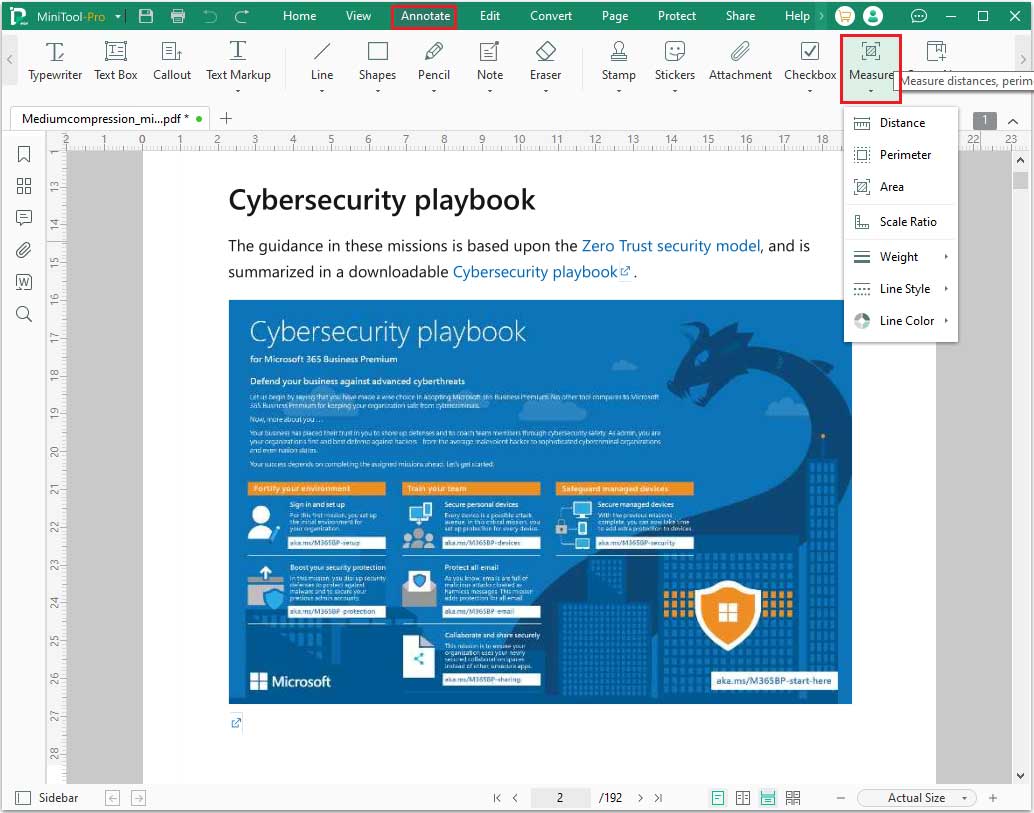This screenshot has height=813, width=1034.
Task: Expand the Line Color submenu
Action: click(x=901, y=320)
